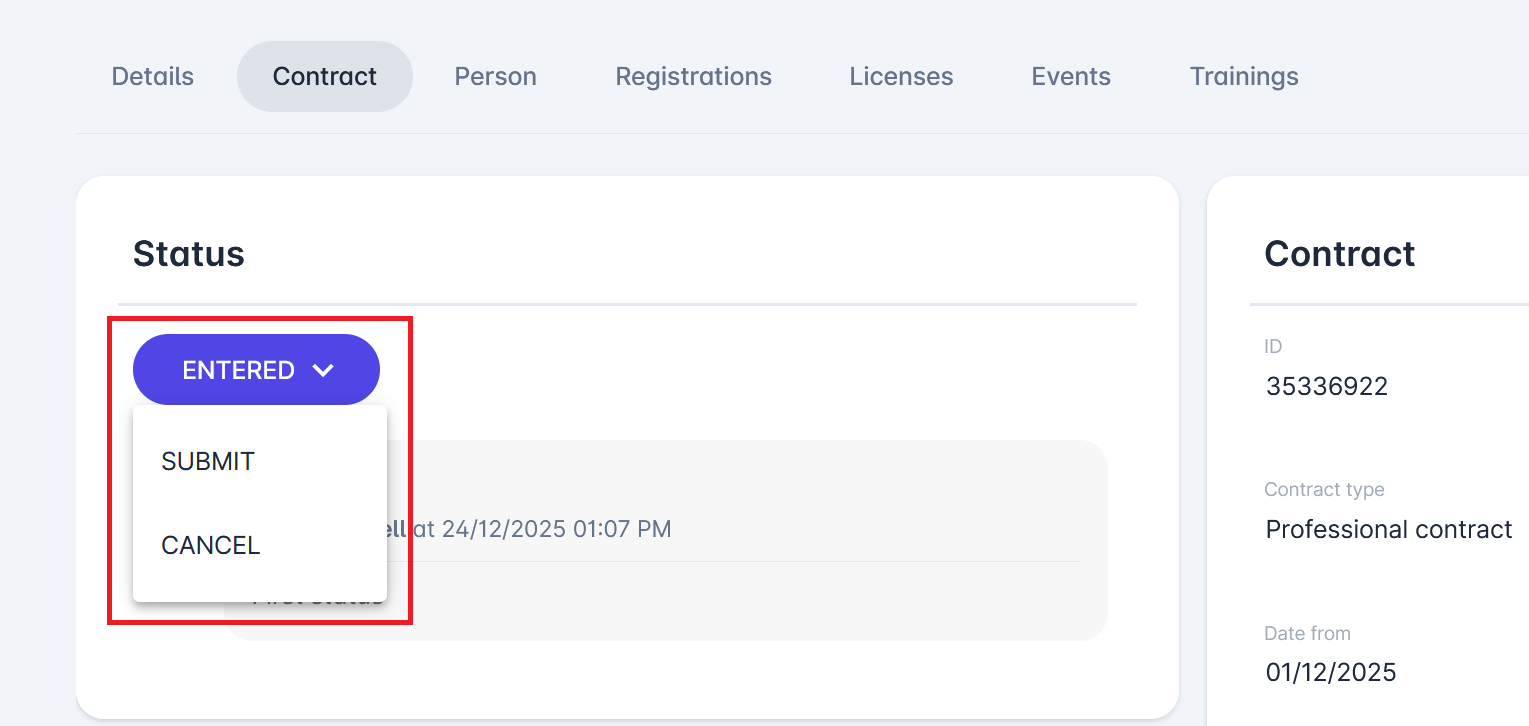Open the Person tab
Image resolution: width=1529 pixels, height=726 pixels.
coord(495,76)
